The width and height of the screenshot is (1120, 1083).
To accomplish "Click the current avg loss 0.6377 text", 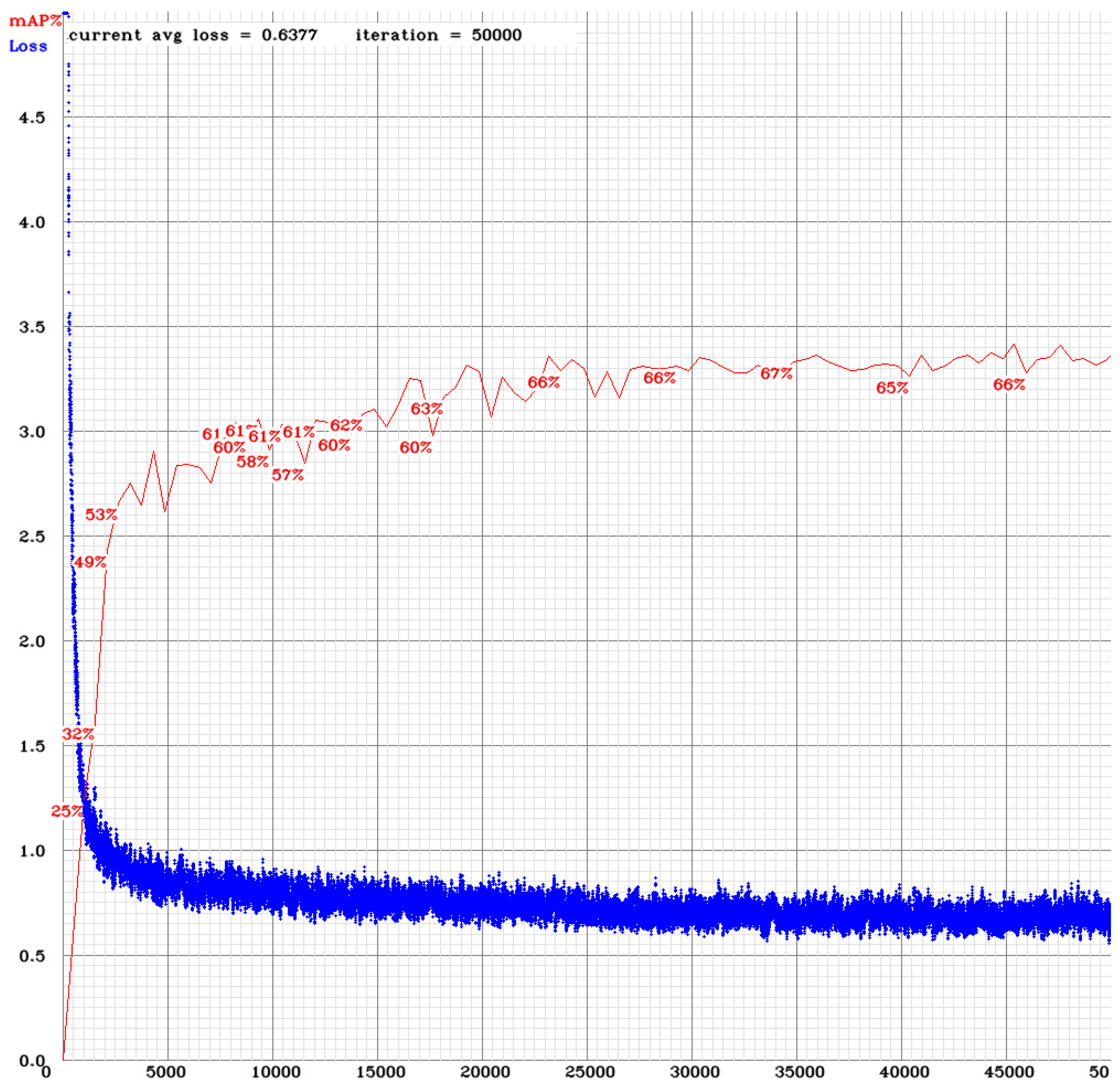I will (x=193, y=36).
